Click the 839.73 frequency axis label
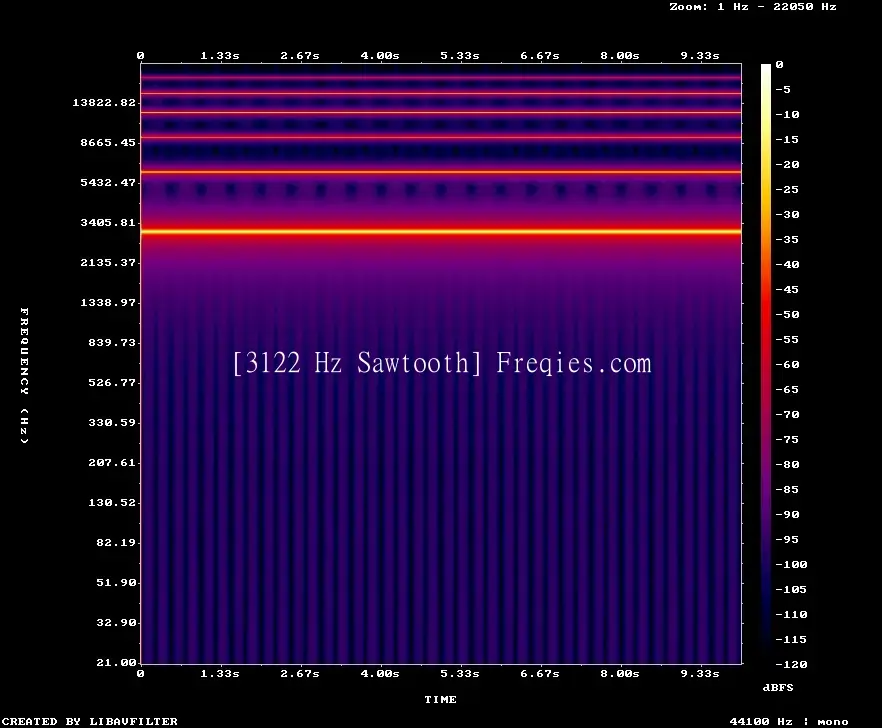Viewport: 882px width, 728px height. tap(112, 342)
